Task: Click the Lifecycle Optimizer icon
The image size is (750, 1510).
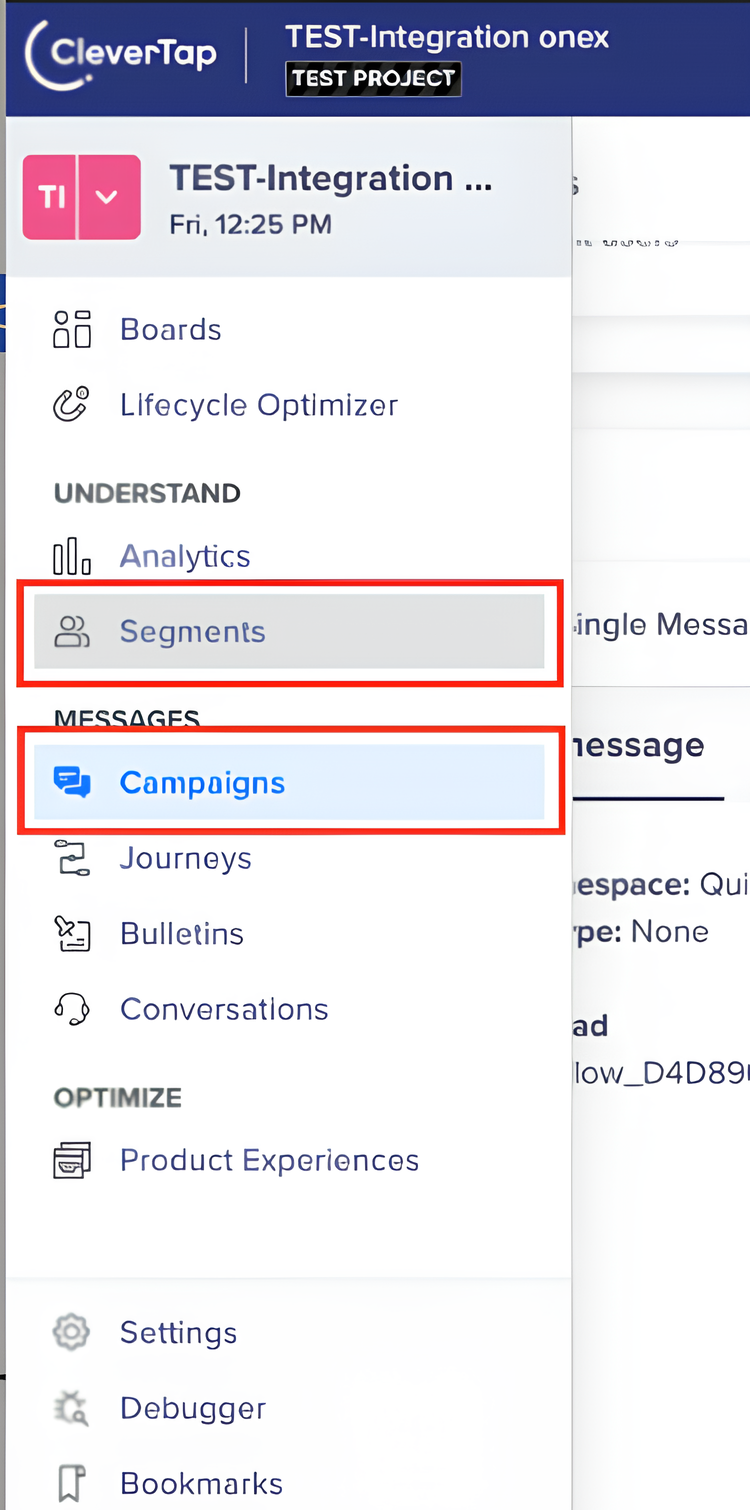Action: pyautogui.click(x=72, y=405)
